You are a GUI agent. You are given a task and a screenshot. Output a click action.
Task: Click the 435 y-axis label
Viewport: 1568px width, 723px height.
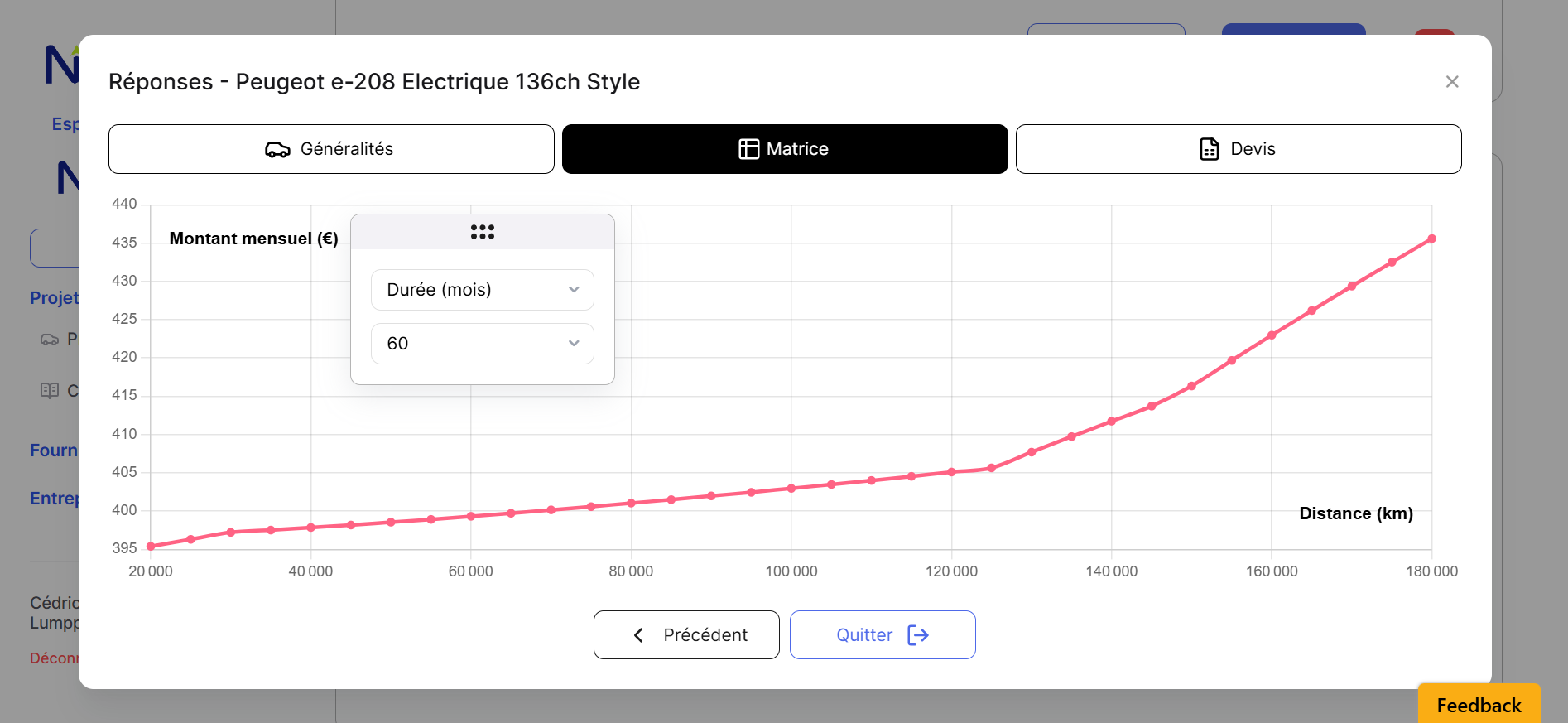(124, 243)
